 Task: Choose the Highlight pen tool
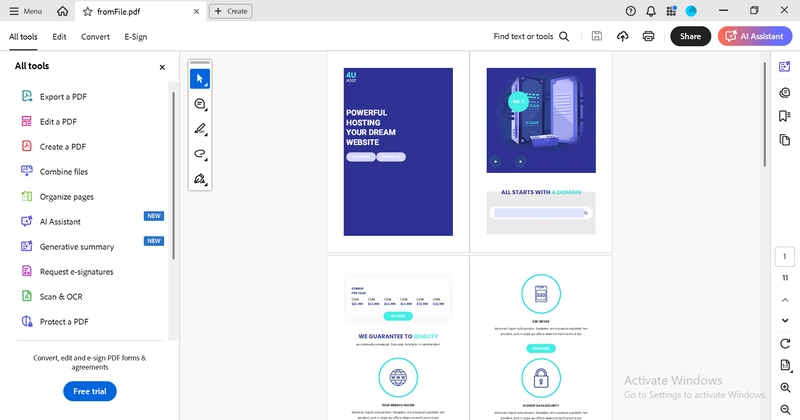pos(200,129)
